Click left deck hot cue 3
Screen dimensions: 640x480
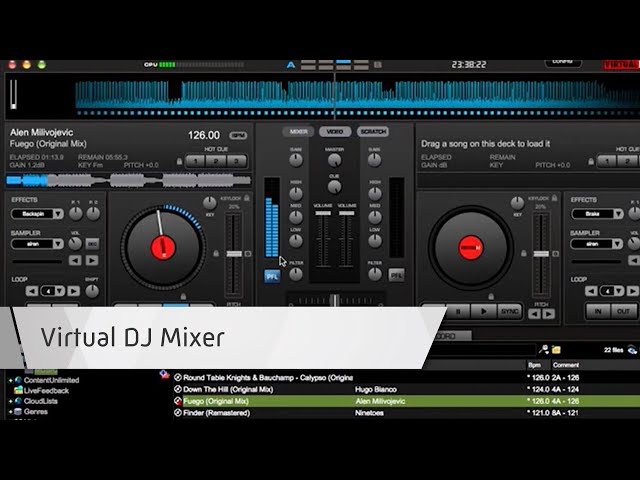[236, 161]
